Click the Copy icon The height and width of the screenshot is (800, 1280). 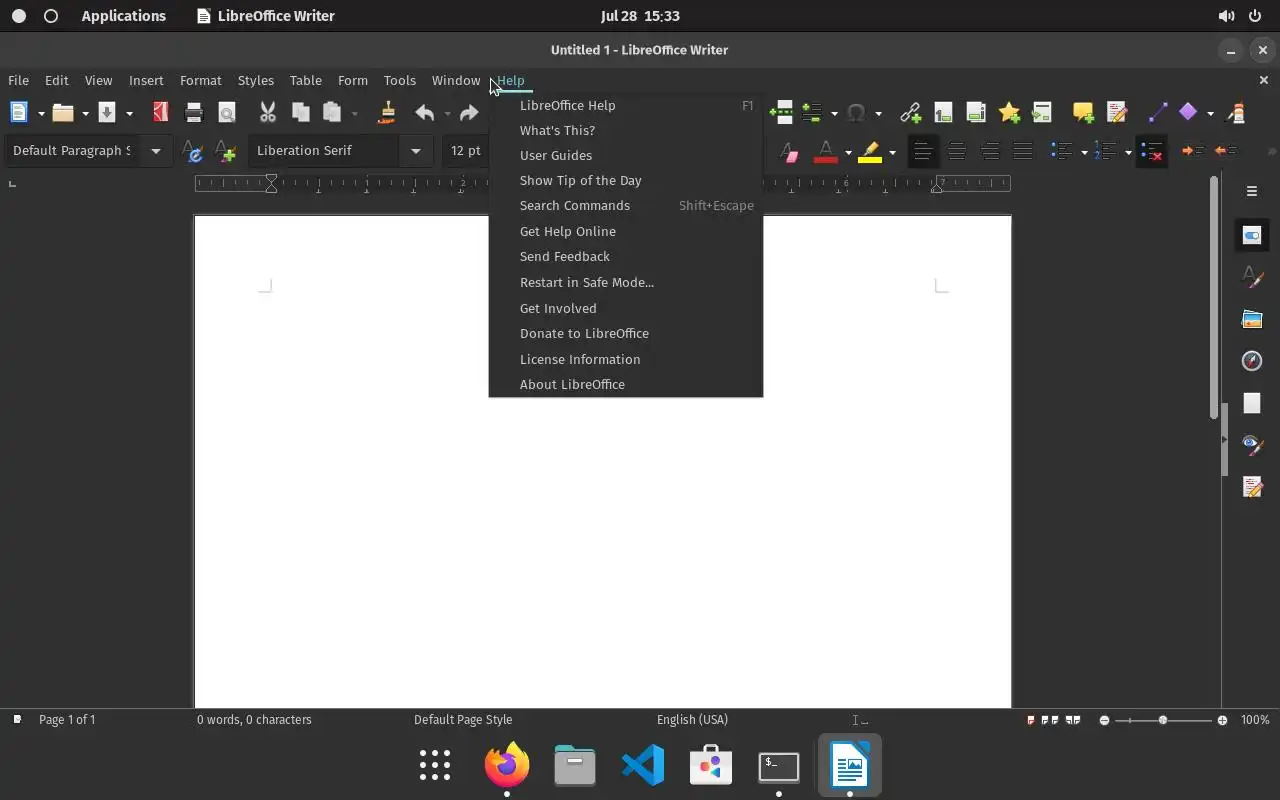tap(300, 113)
